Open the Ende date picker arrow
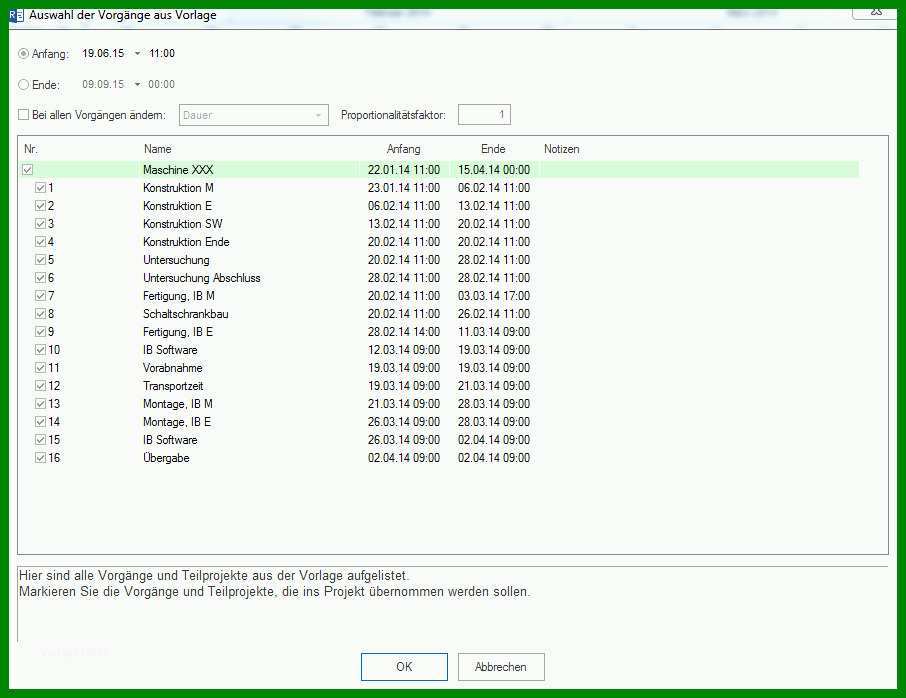Image resolution: width=906 pixels, height=698 pixels. click(x=138, y=84)
